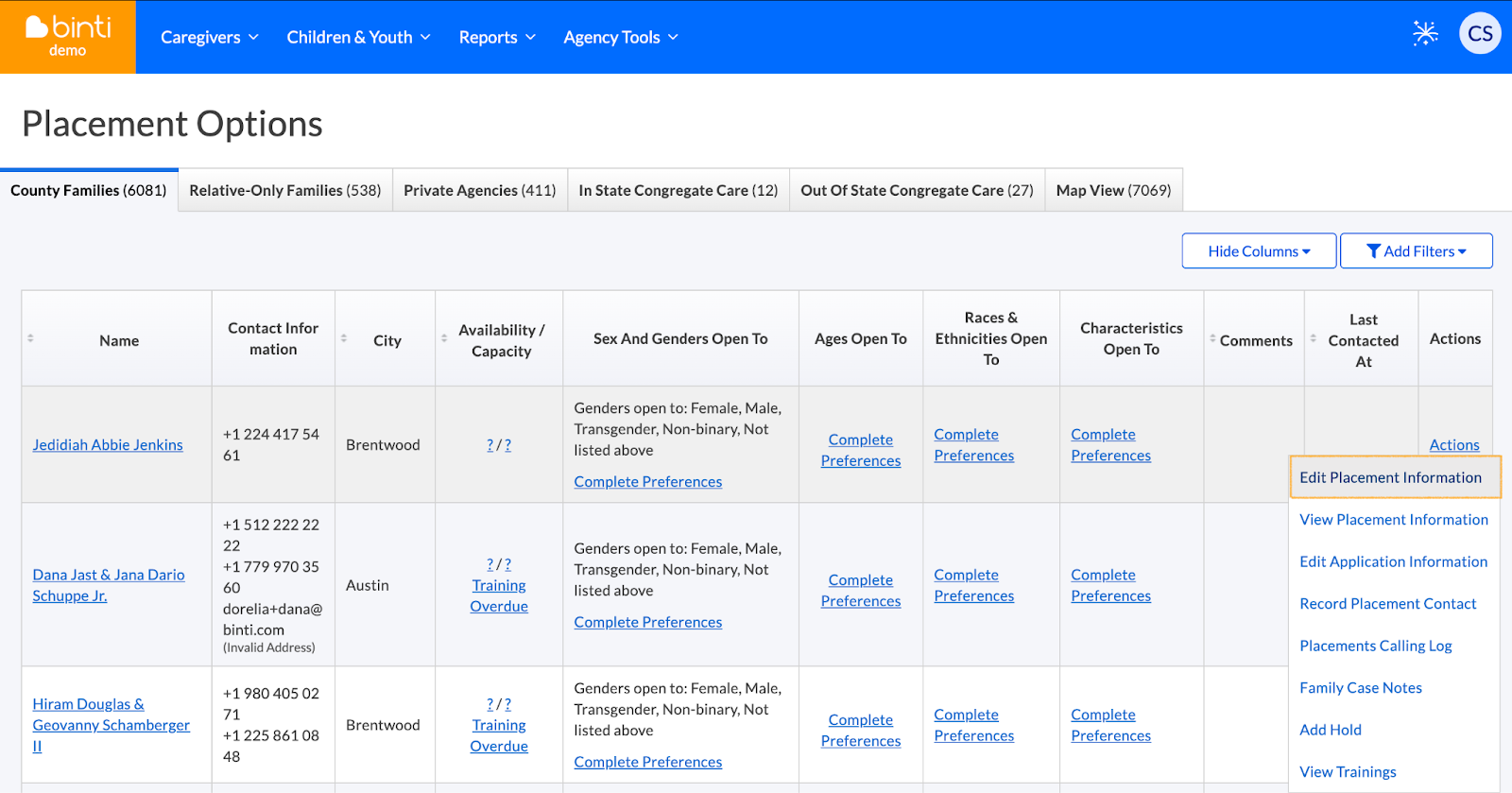Click the sparkle icon in header
Viewport: 1512px width, 793px height.
click(x=1425, y=34)
